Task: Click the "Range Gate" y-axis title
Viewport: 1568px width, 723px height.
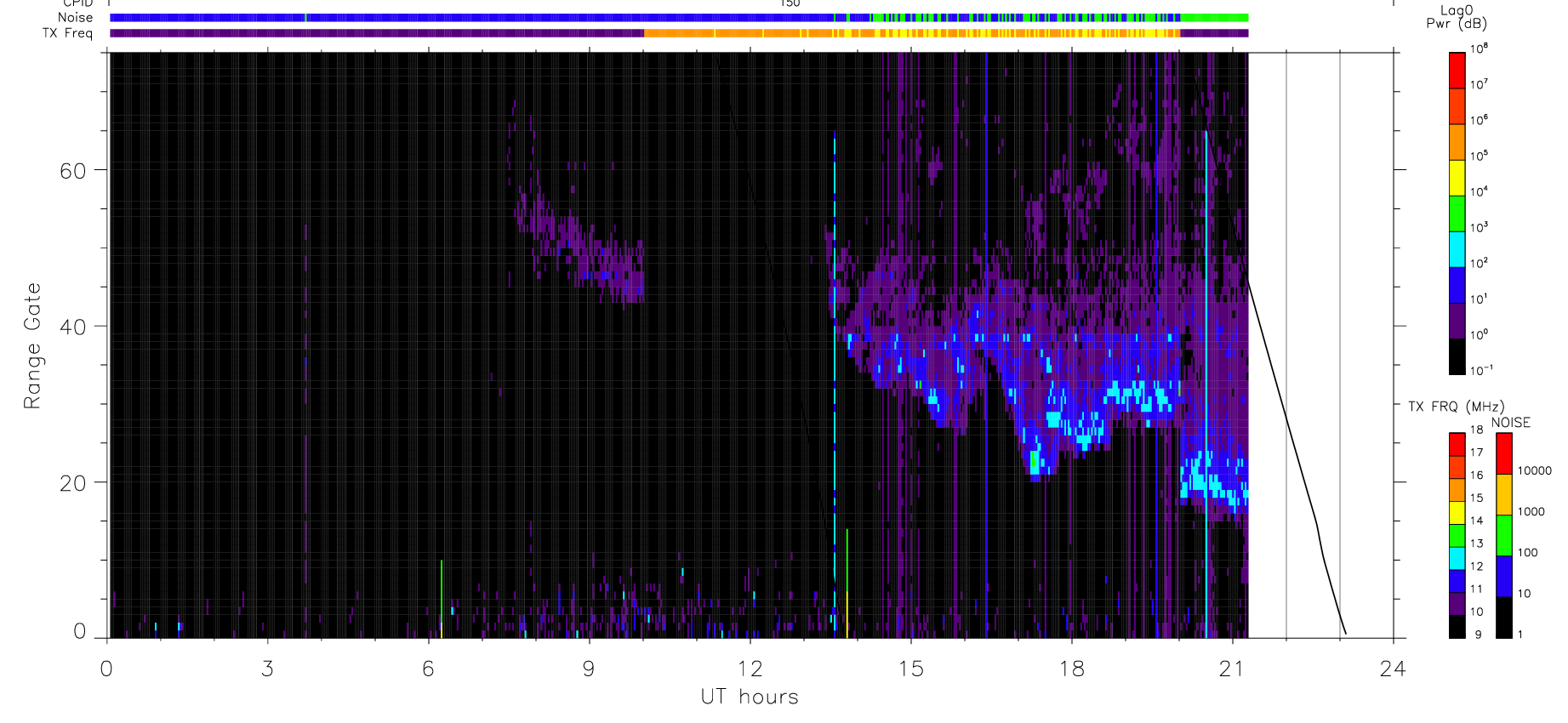Action: tap(32, 346)
